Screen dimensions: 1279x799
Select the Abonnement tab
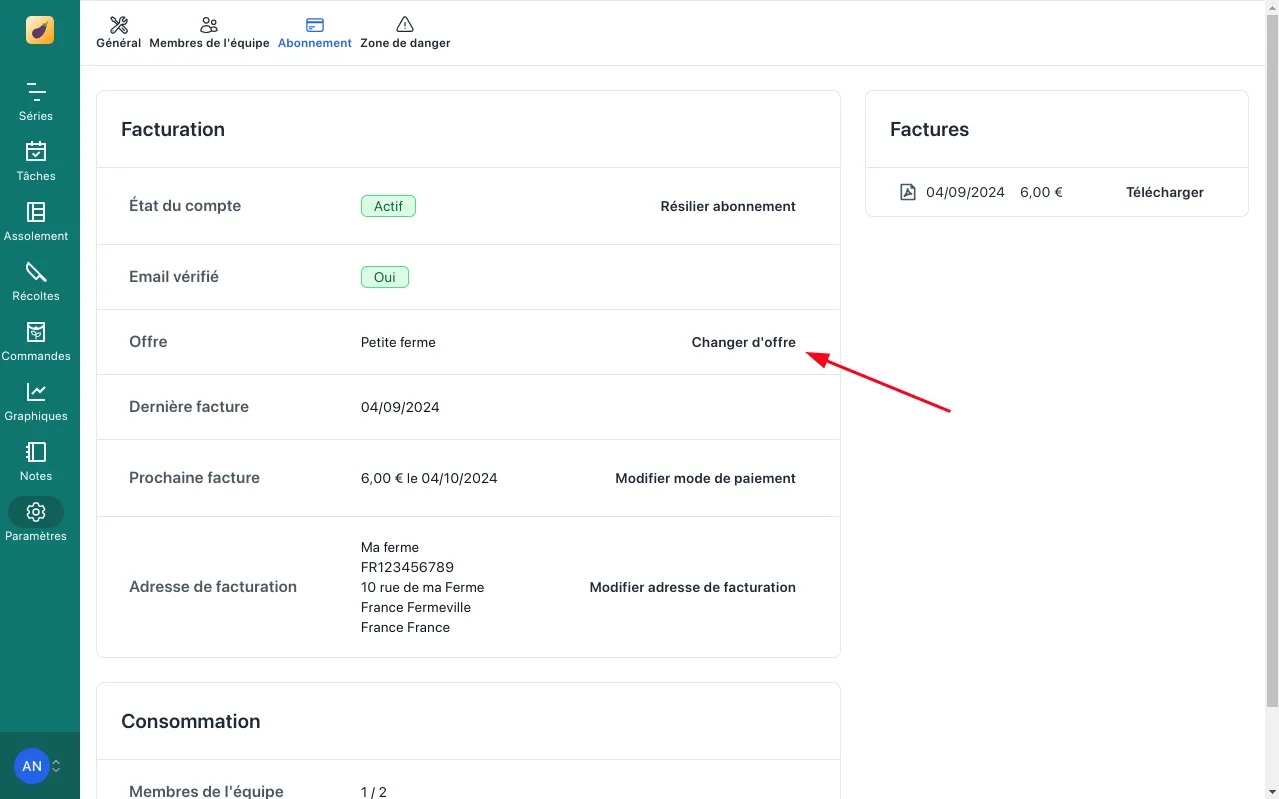[x=315, y=33]
